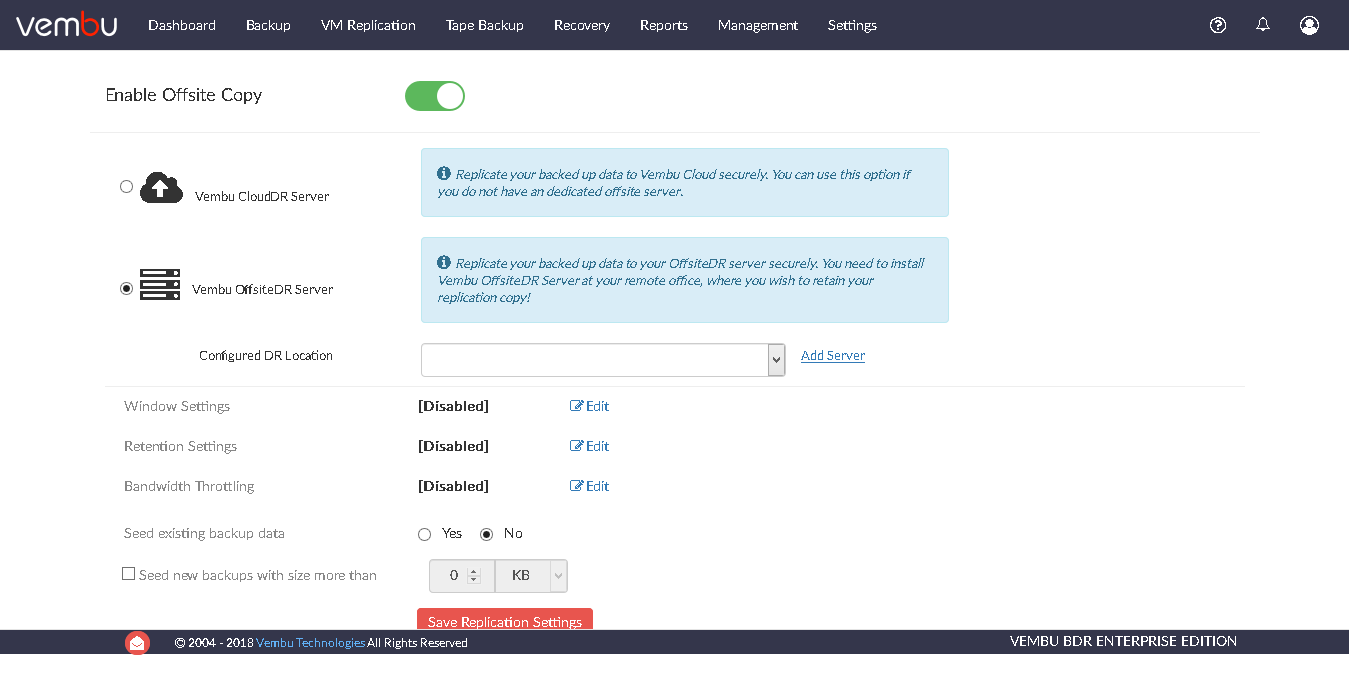Check Seed new backups with size checkbox
The height and width of the screenshot is (686, 1349).
point(128,574)
